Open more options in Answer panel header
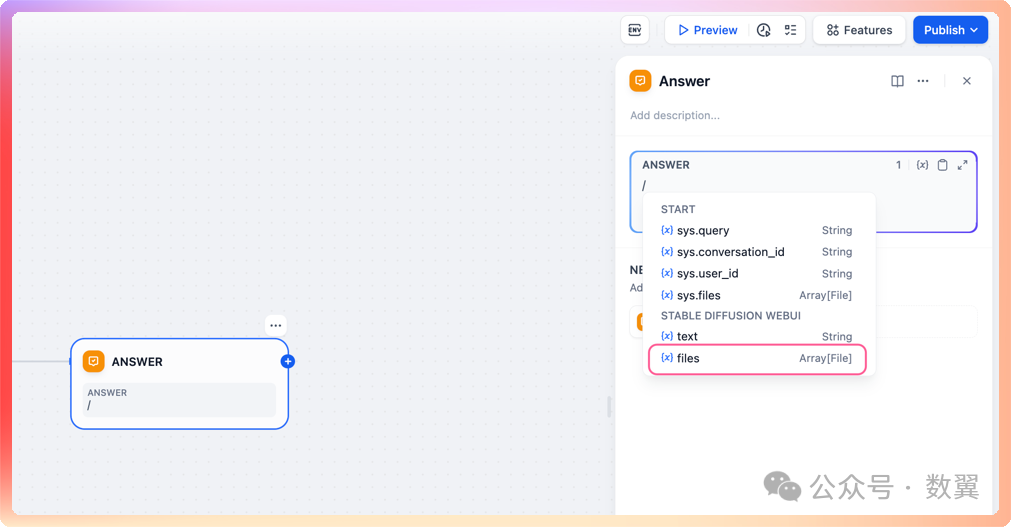The width and height of the screenshot is (1011, 527). pyautogui.click(x=923, y=81)
